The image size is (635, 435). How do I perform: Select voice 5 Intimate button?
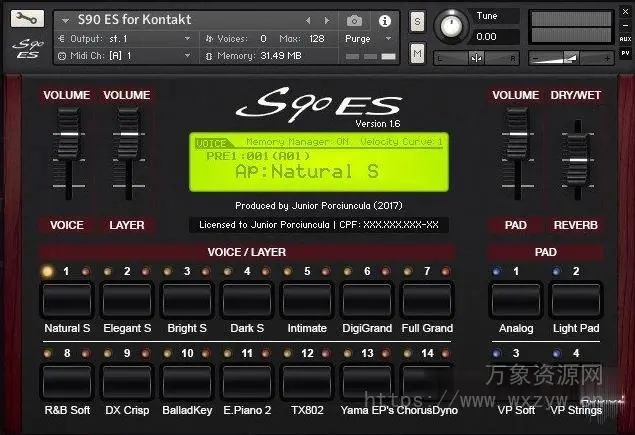(307, 300)
